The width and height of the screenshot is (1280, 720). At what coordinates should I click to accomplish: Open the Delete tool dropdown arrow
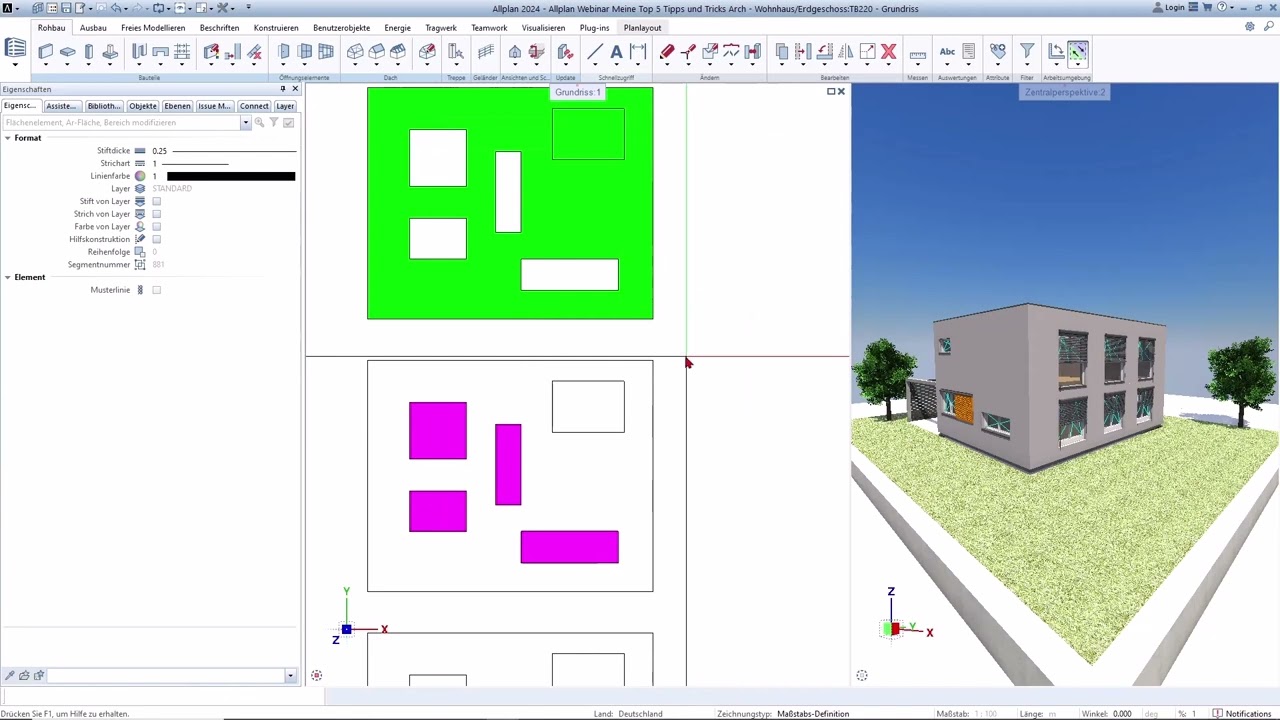click(x=888, y=66)
